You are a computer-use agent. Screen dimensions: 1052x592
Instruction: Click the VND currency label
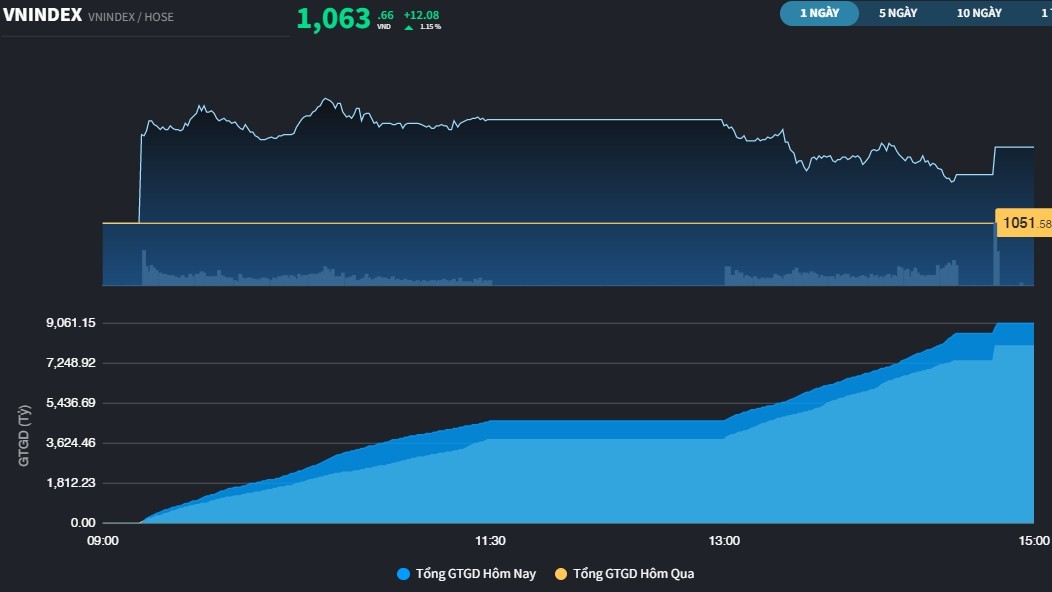click(384, 27)
